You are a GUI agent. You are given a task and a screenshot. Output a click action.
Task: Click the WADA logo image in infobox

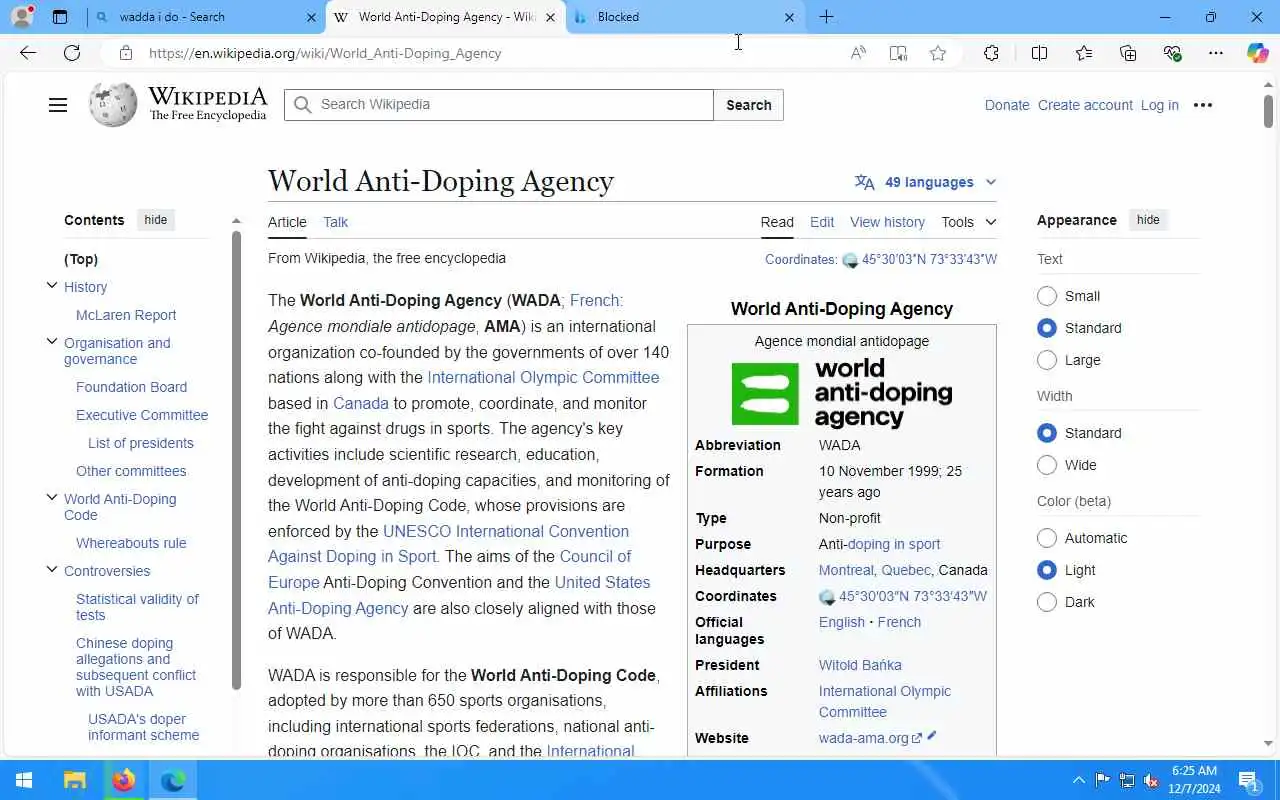[x=842, y=394]
